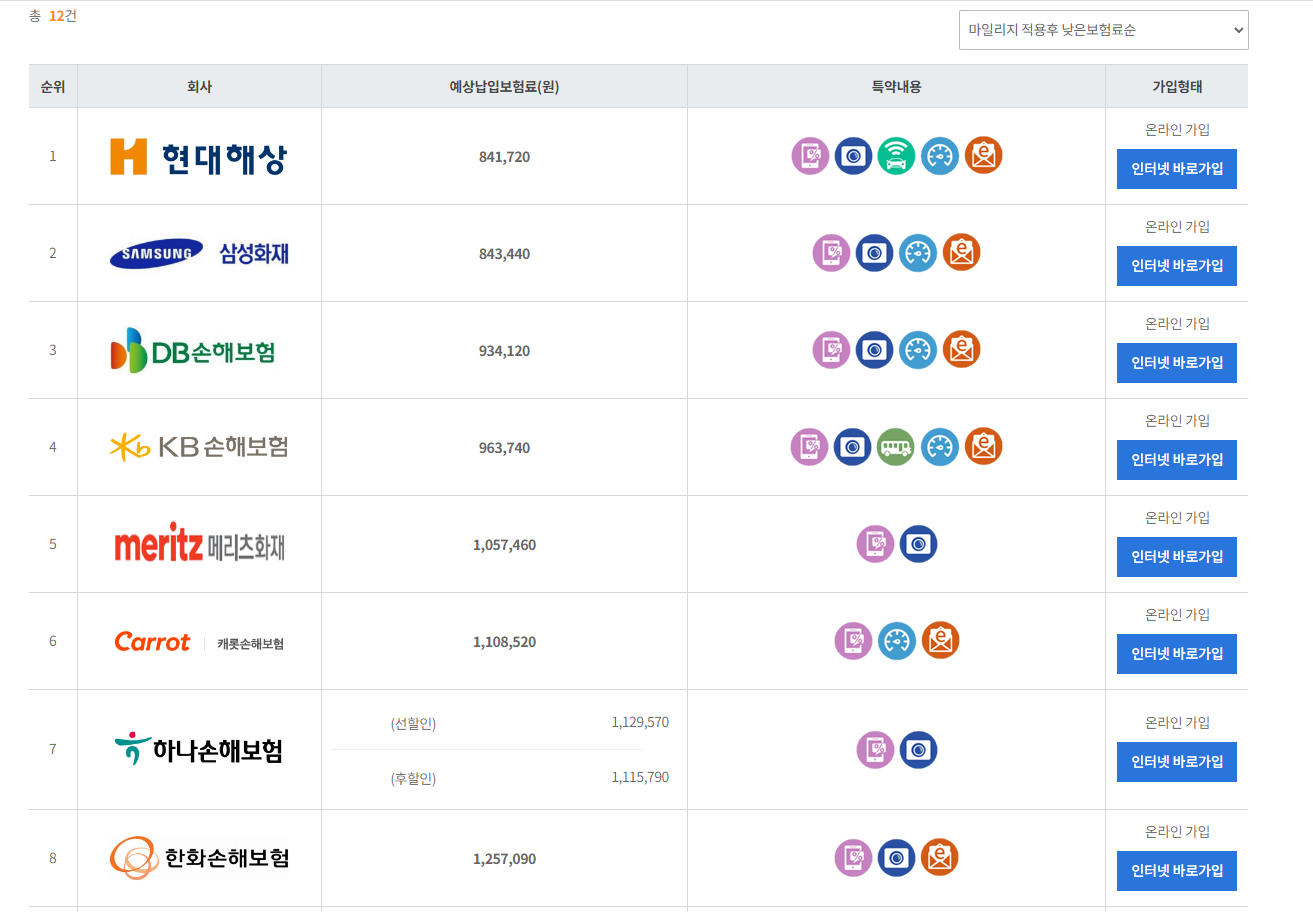Click premium value 963,740
The height and width of the screenshot is (912, 1313).
(504, 448)
